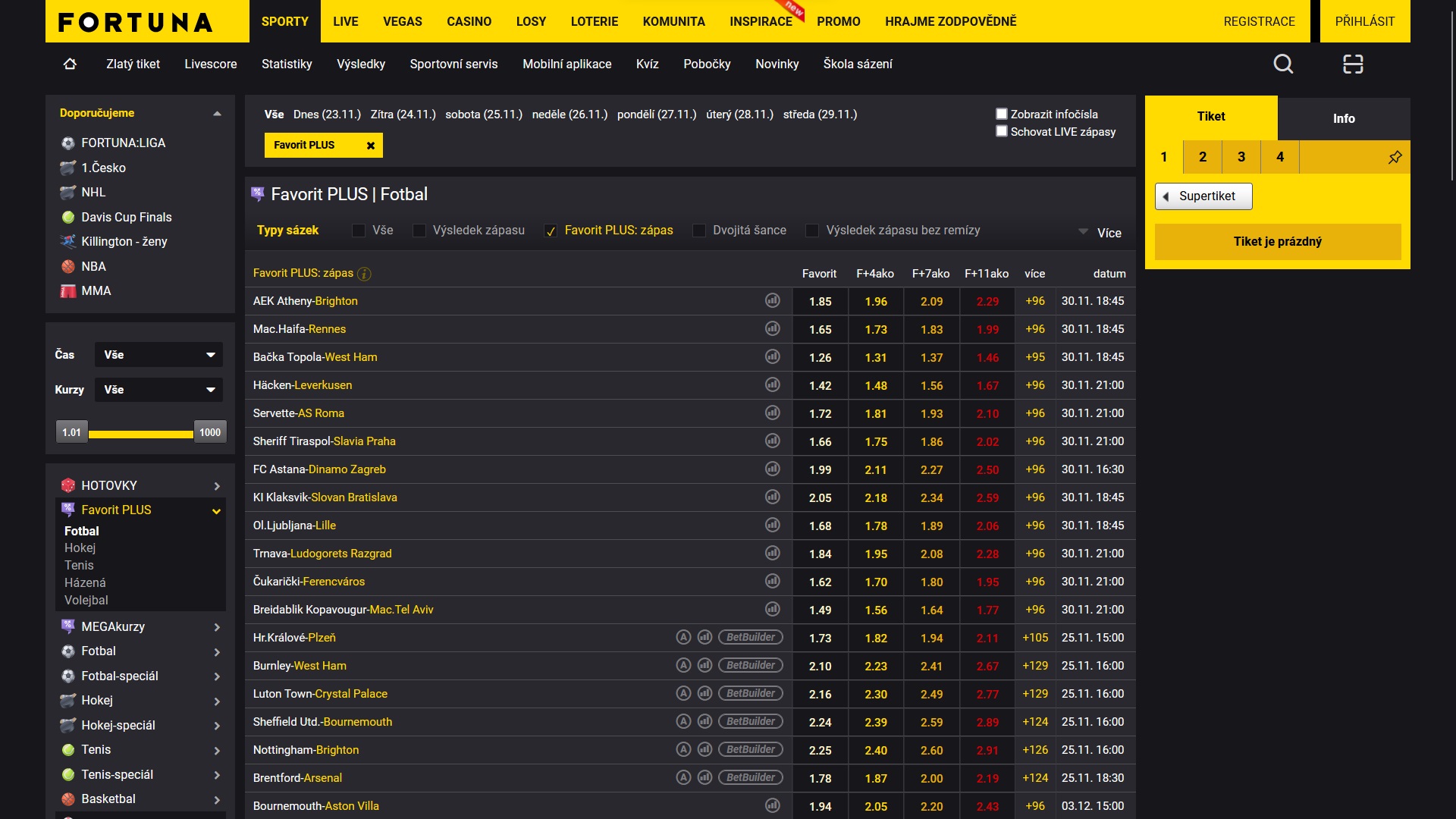Open statistics icon for Häcken-Leverkusen
This screenshot has height=819, width=1456.
[x=772, y=385]
